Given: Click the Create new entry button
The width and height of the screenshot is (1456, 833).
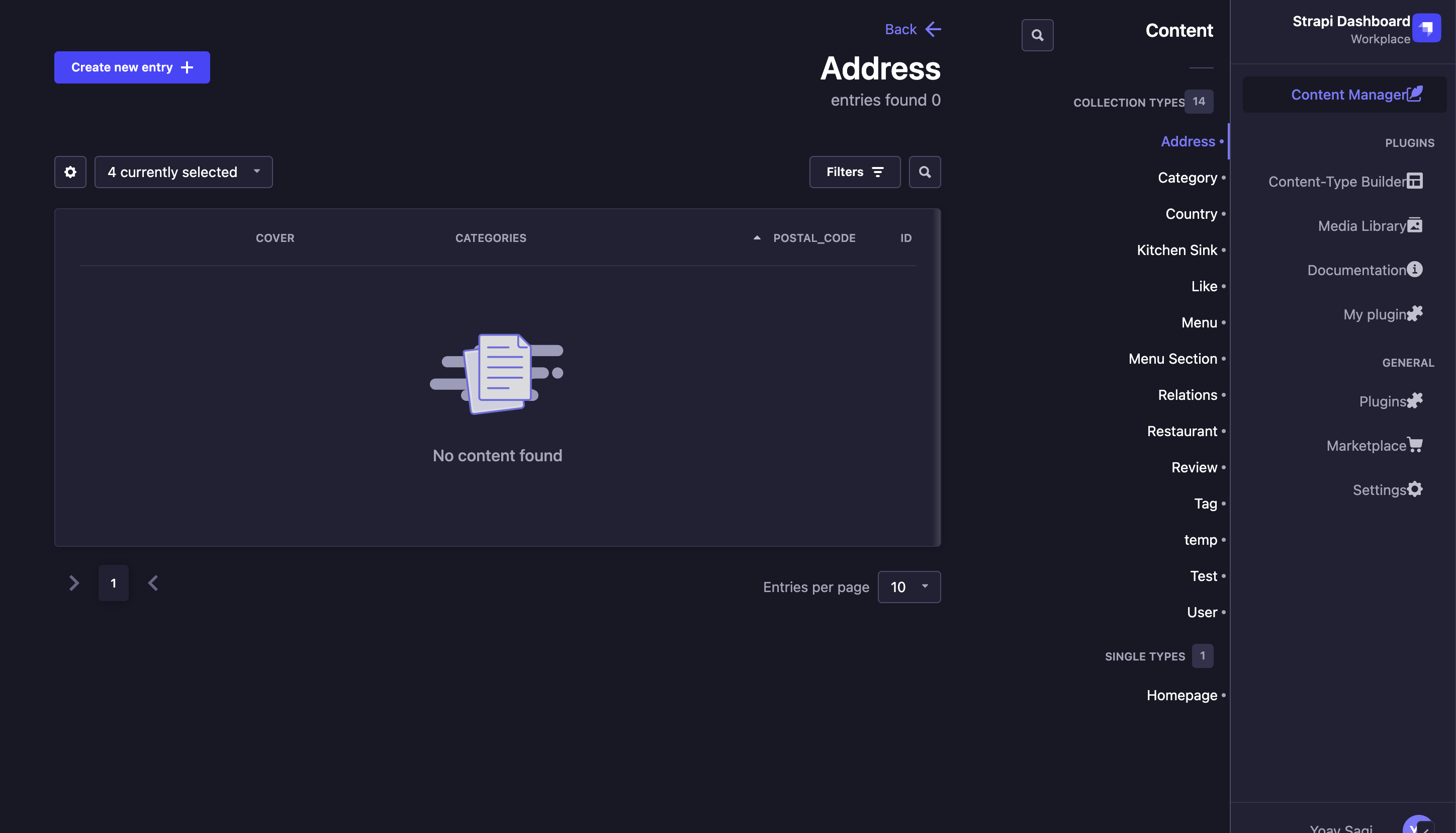Looking at the screenshot, I should [132, 67].
